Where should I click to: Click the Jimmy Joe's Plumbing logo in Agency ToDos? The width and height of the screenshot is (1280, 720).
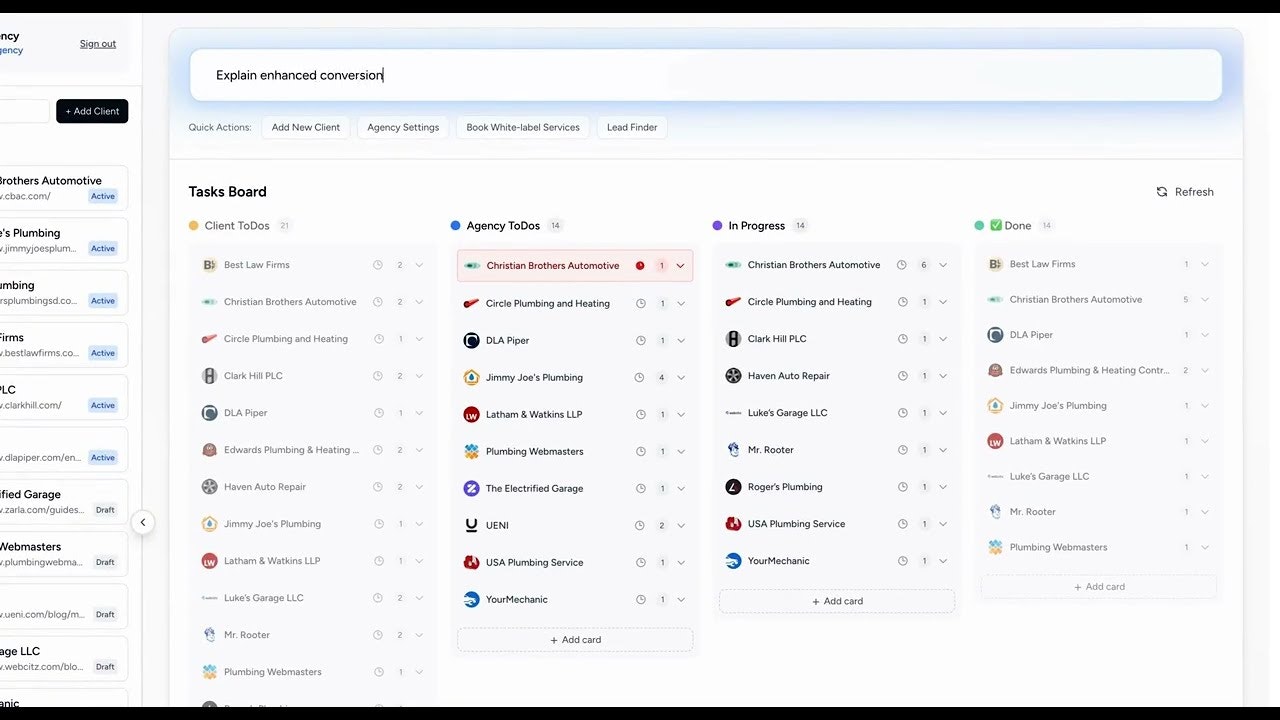[472, 378]
